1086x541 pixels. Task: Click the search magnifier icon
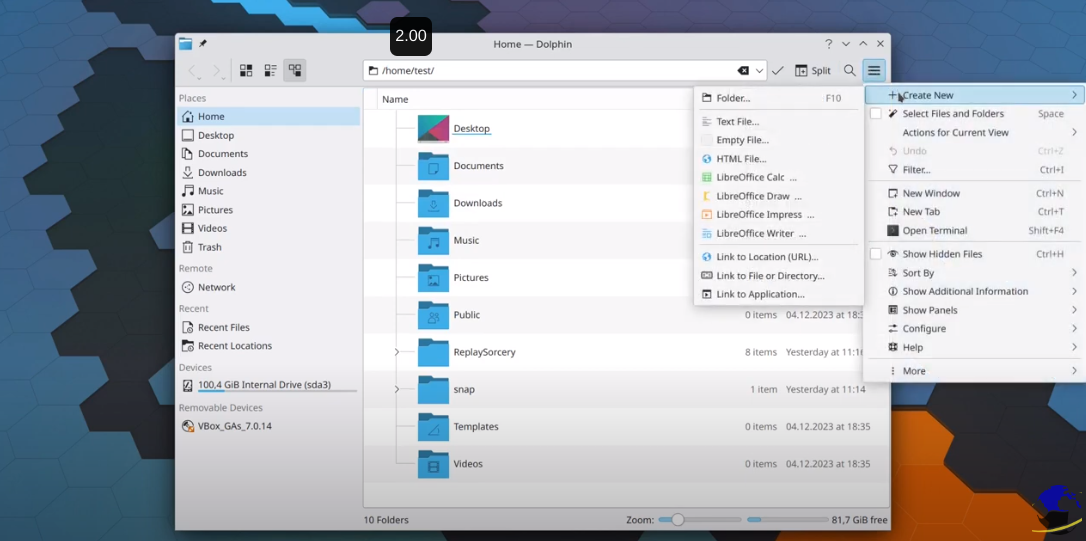(x=849, y=71)
